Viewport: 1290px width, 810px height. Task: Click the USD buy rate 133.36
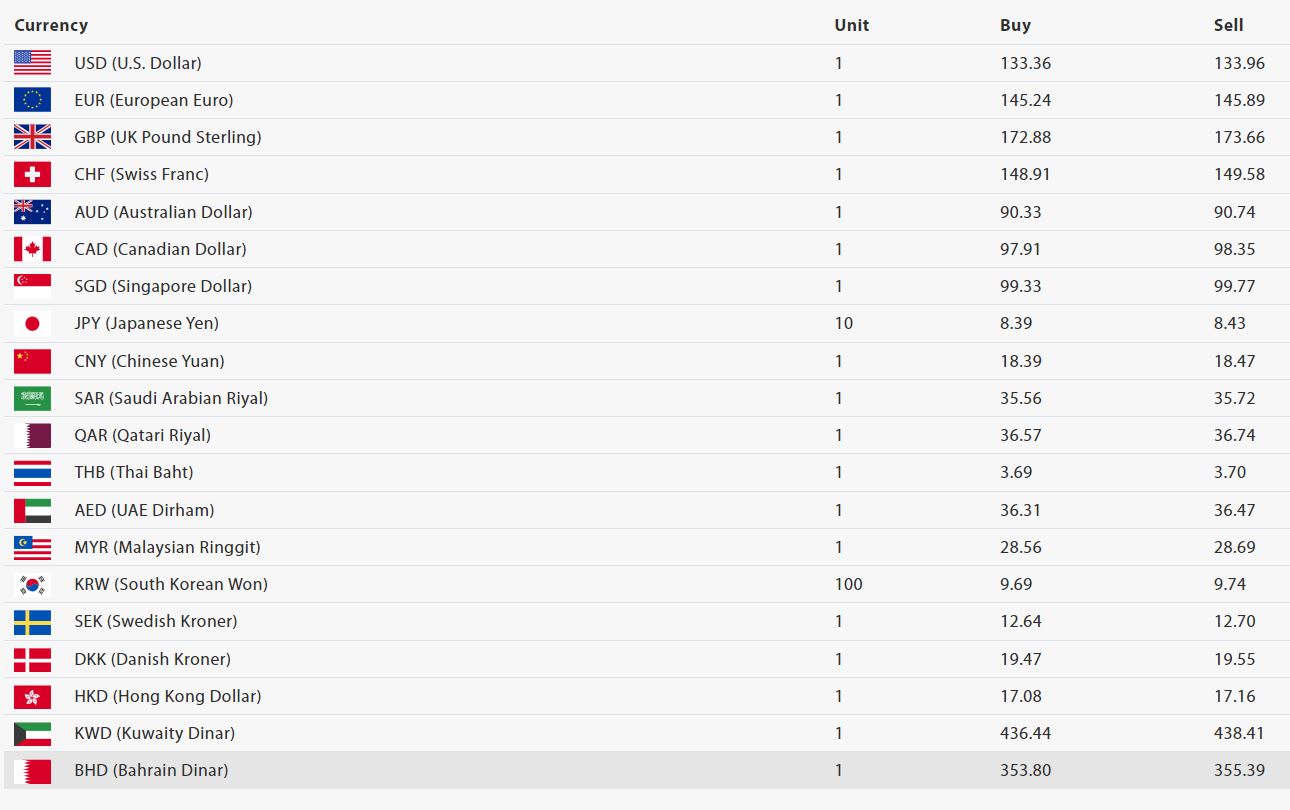pyautogui.click(x=1025, y=63)
